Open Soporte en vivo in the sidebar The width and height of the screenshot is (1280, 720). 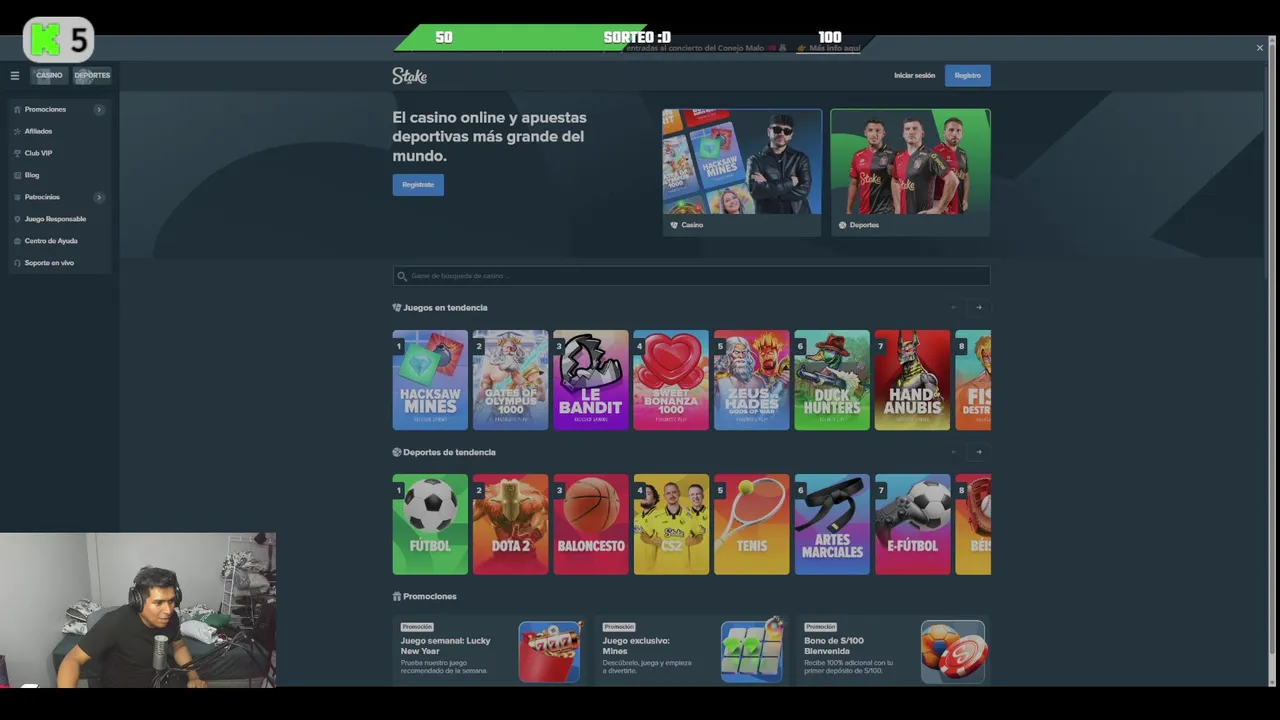point(49,263)
